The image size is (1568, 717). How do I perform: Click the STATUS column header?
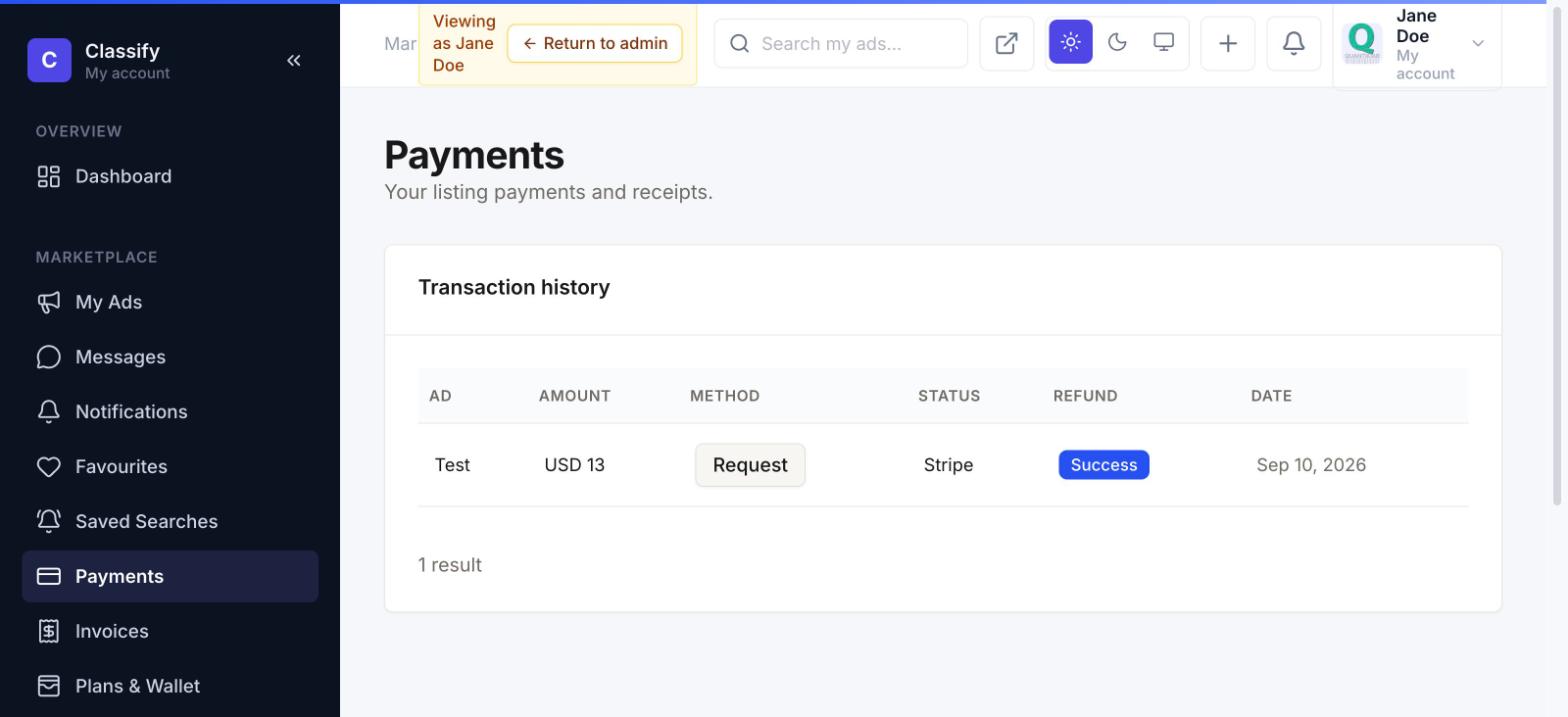point(949,396)
